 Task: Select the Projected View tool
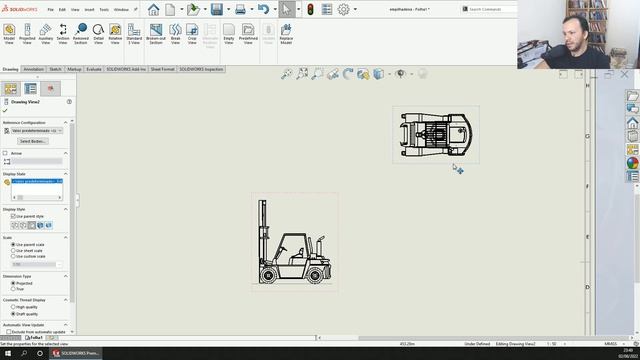[x=27, y=34]
